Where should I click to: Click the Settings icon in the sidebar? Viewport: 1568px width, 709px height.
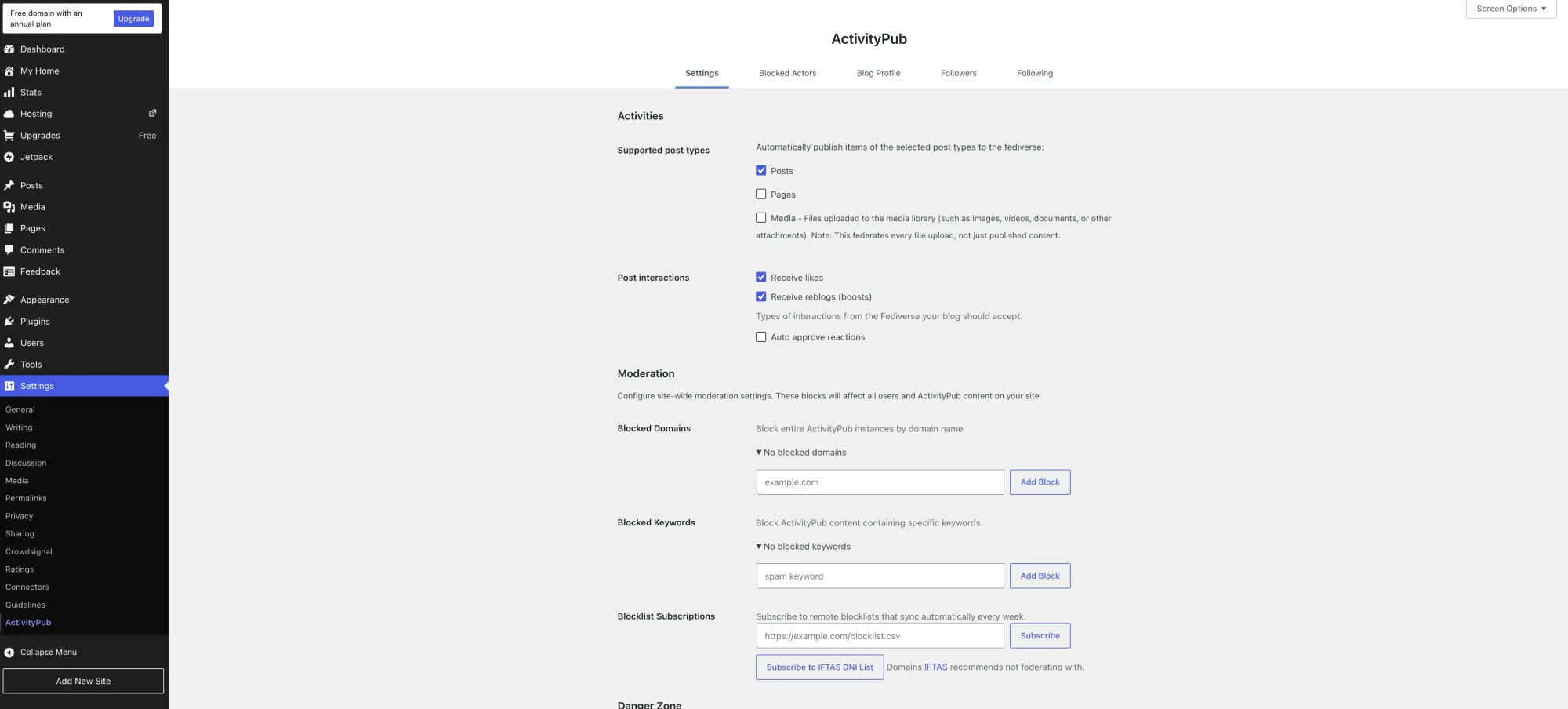[x=9, y=386]
